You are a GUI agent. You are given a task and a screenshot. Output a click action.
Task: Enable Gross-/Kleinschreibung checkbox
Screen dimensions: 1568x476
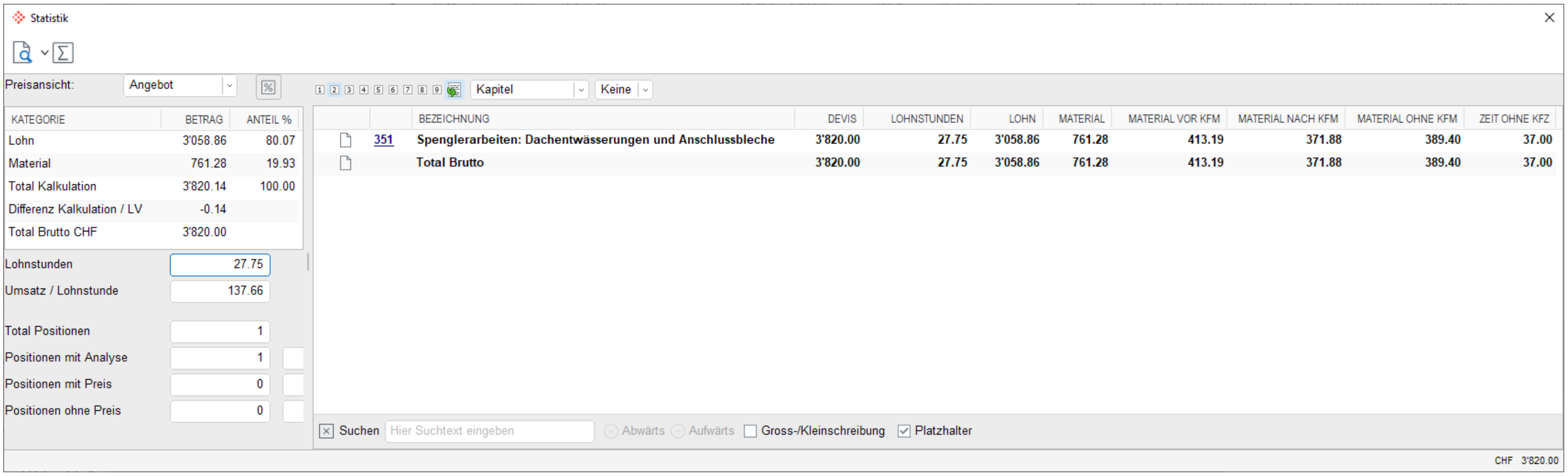[750, 432]
